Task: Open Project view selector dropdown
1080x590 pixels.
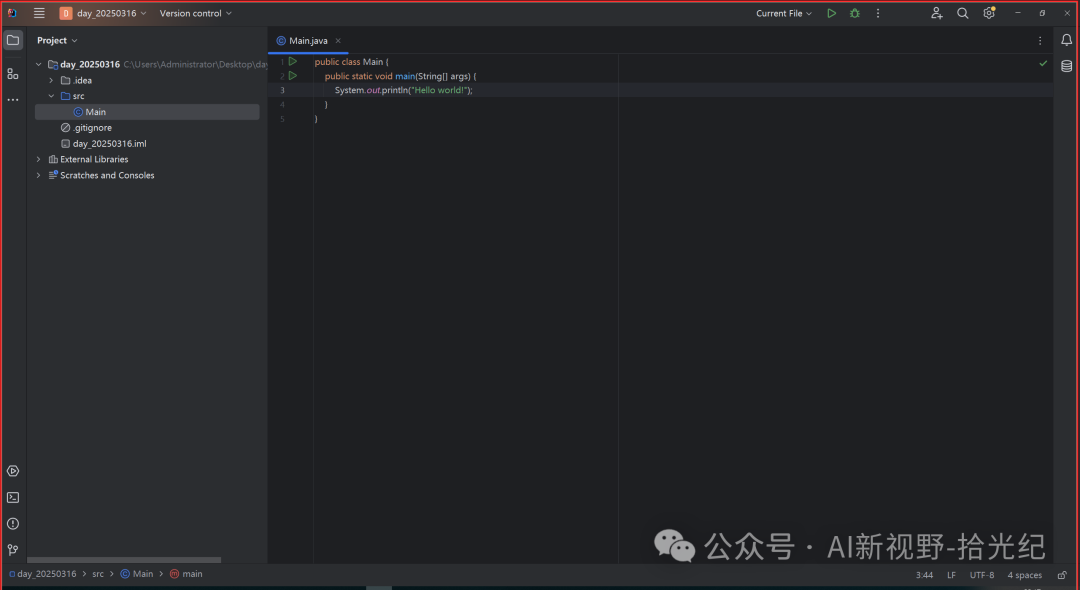Action: pyautogui.click(x=57, y=41)
